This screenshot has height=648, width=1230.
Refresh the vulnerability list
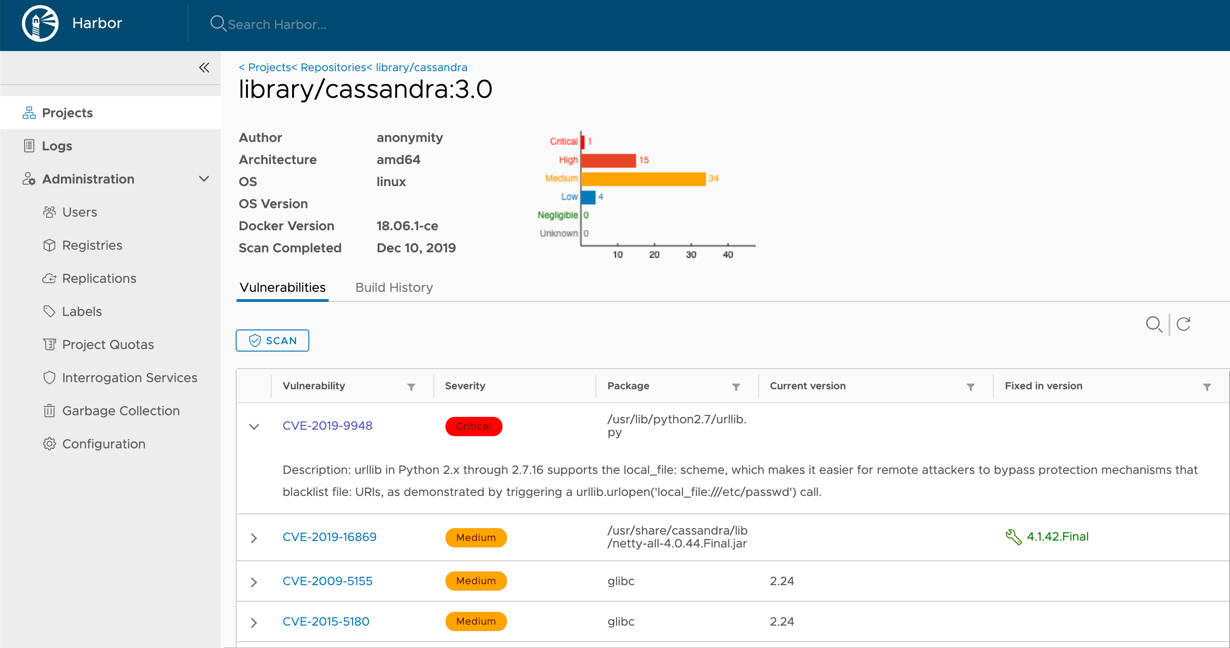(x=1183, y=324)
